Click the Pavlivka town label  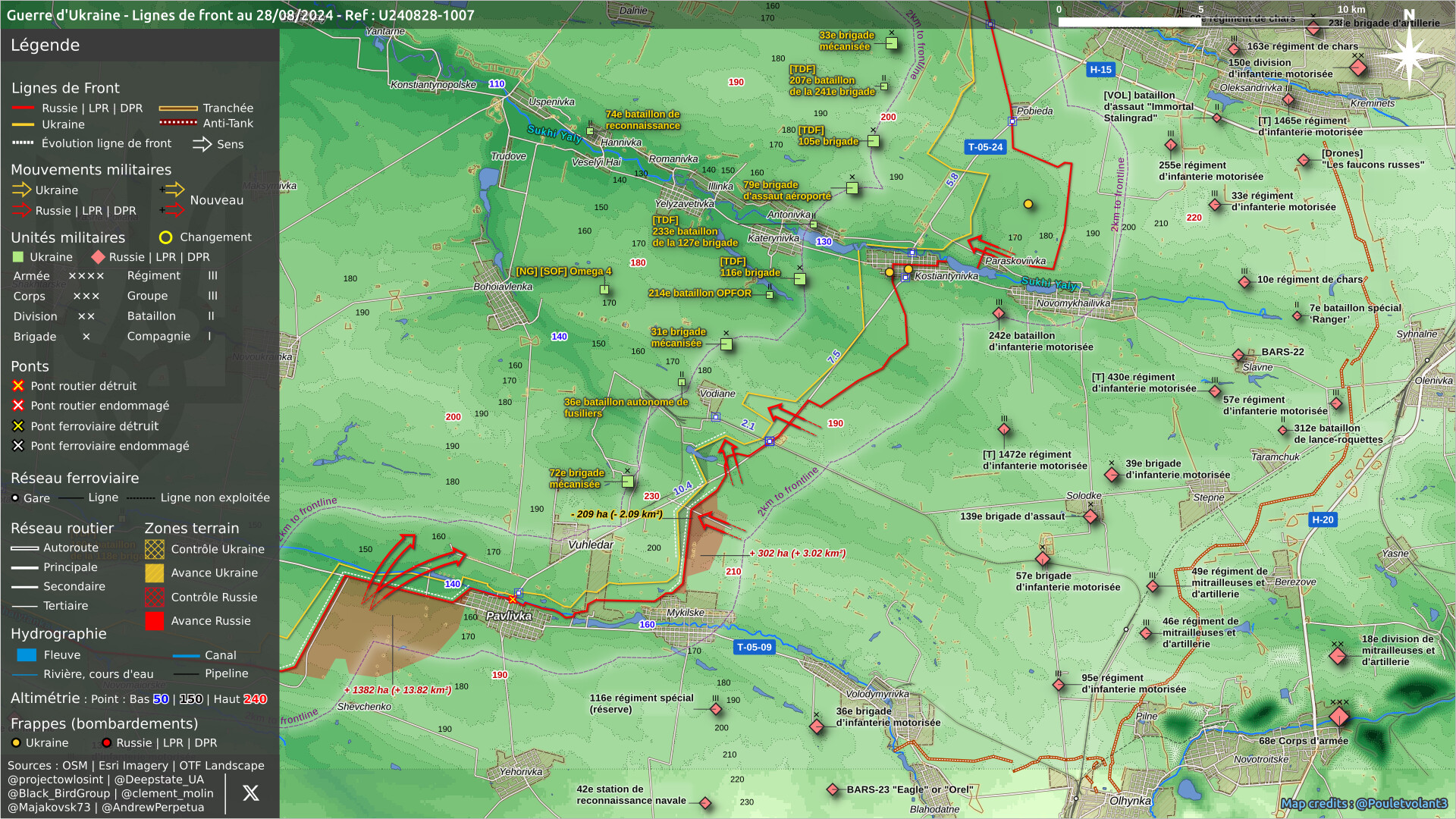(508, 616)
